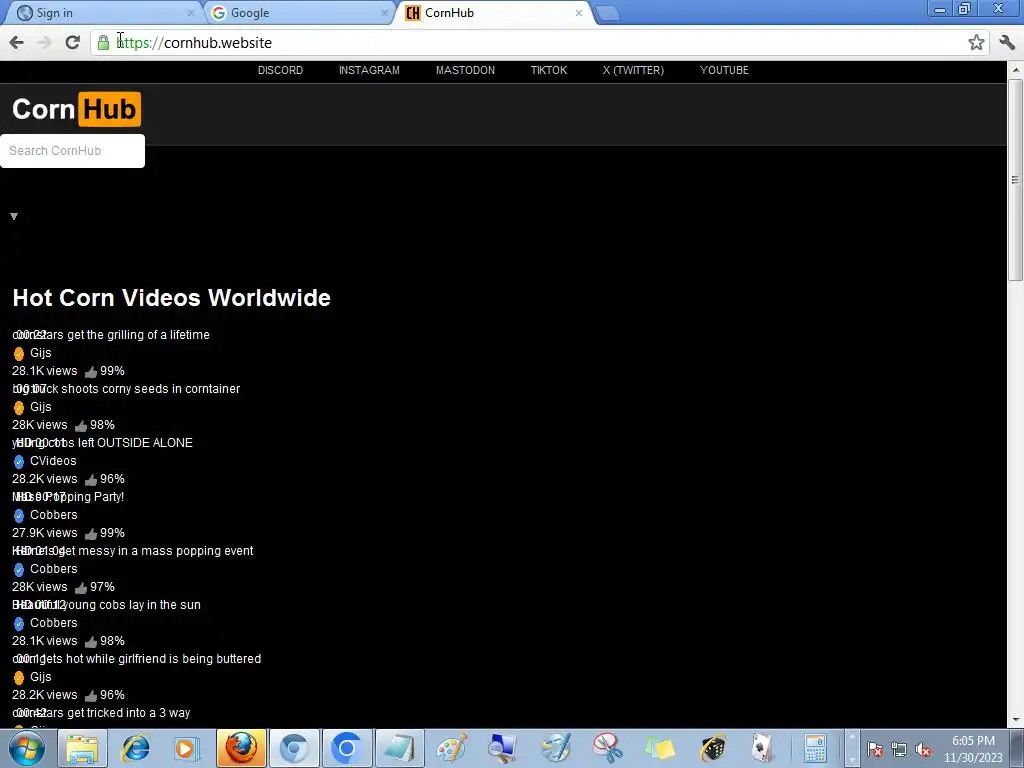1024x768 pixels.
Task: Open the Windows Start menu
Action: [x=26, y=748]
